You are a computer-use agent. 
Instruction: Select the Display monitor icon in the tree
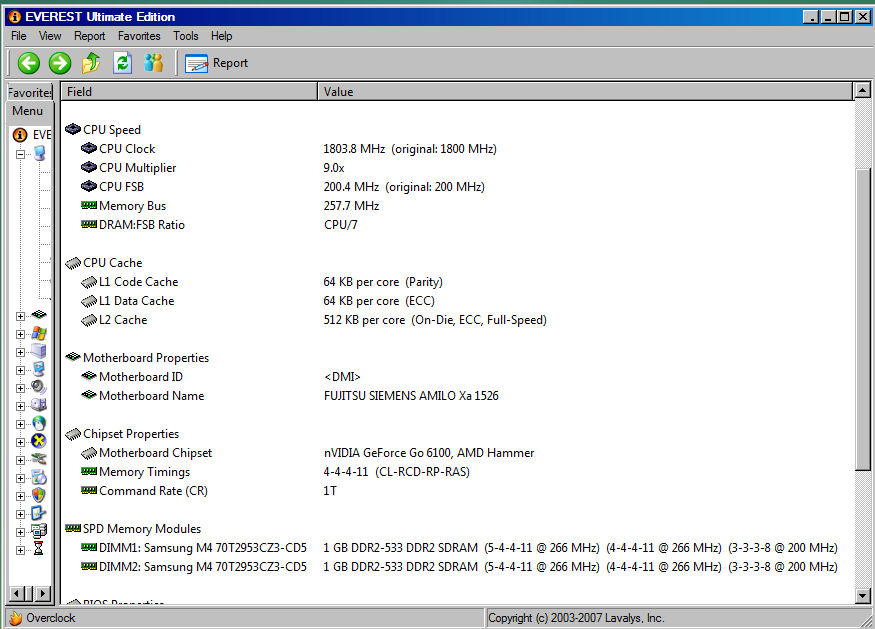(39, 369)
